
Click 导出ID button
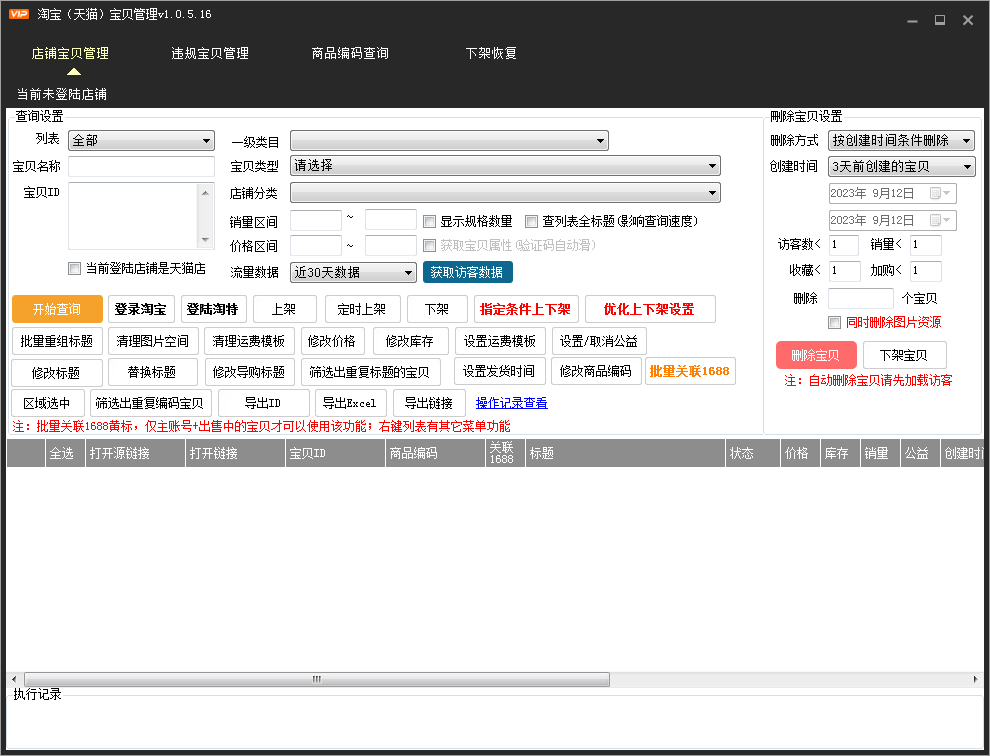tap(264, 403)
